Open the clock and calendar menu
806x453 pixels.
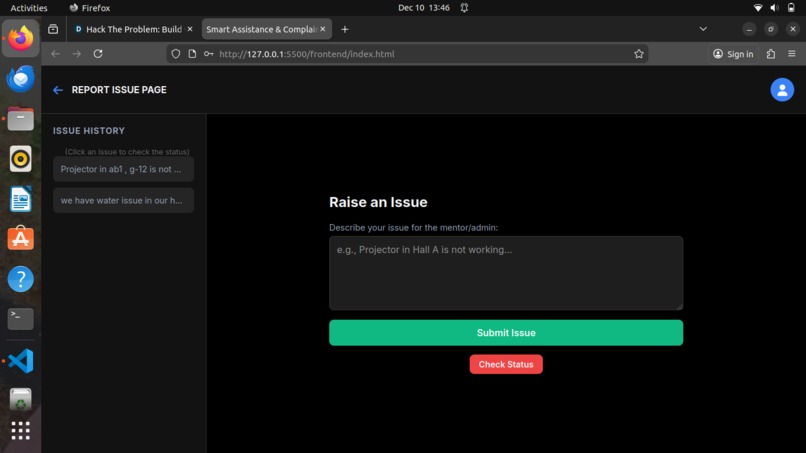[x=424, y=8]
